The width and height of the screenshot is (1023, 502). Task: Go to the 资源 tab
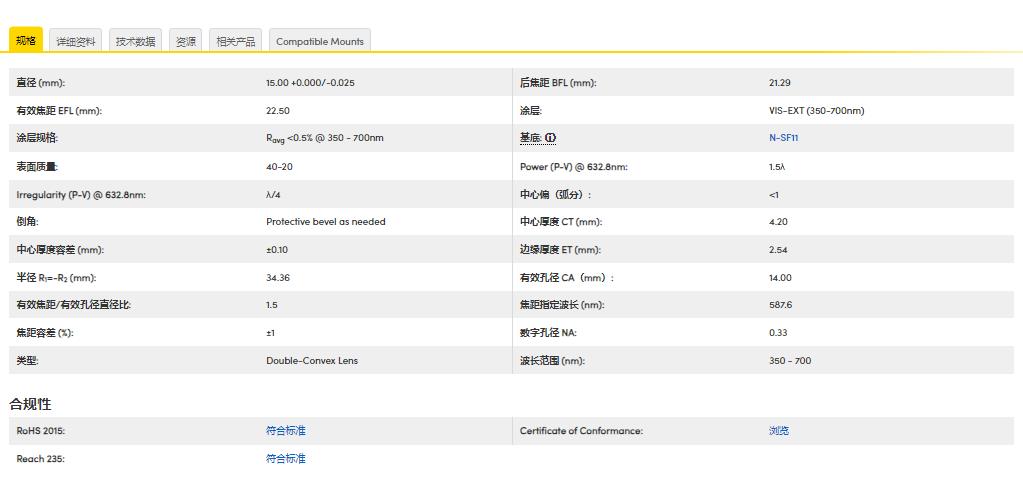point(186,41)
